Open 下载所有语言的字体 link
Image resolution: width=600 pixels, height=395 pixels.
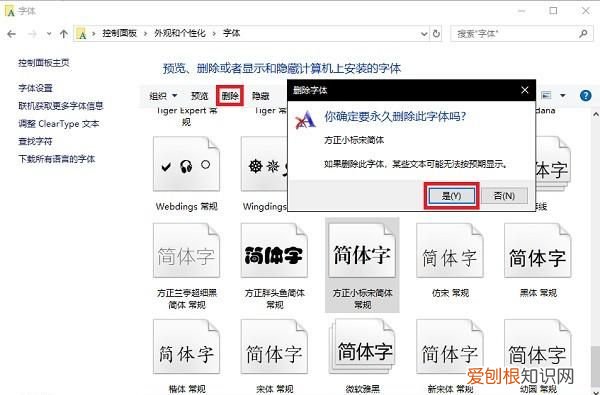(x=57, y=159)
